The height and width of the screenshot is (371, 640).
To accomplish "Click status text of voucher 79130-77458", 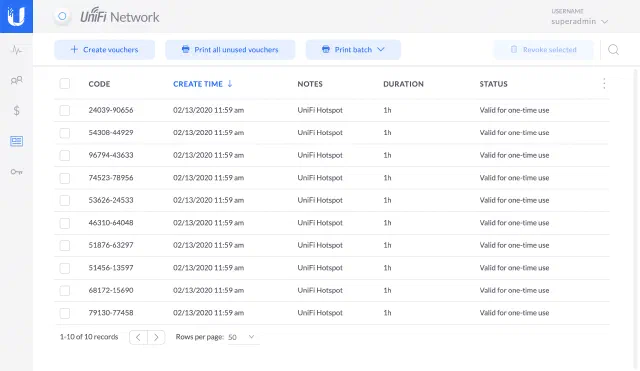I will coord(514,313).
